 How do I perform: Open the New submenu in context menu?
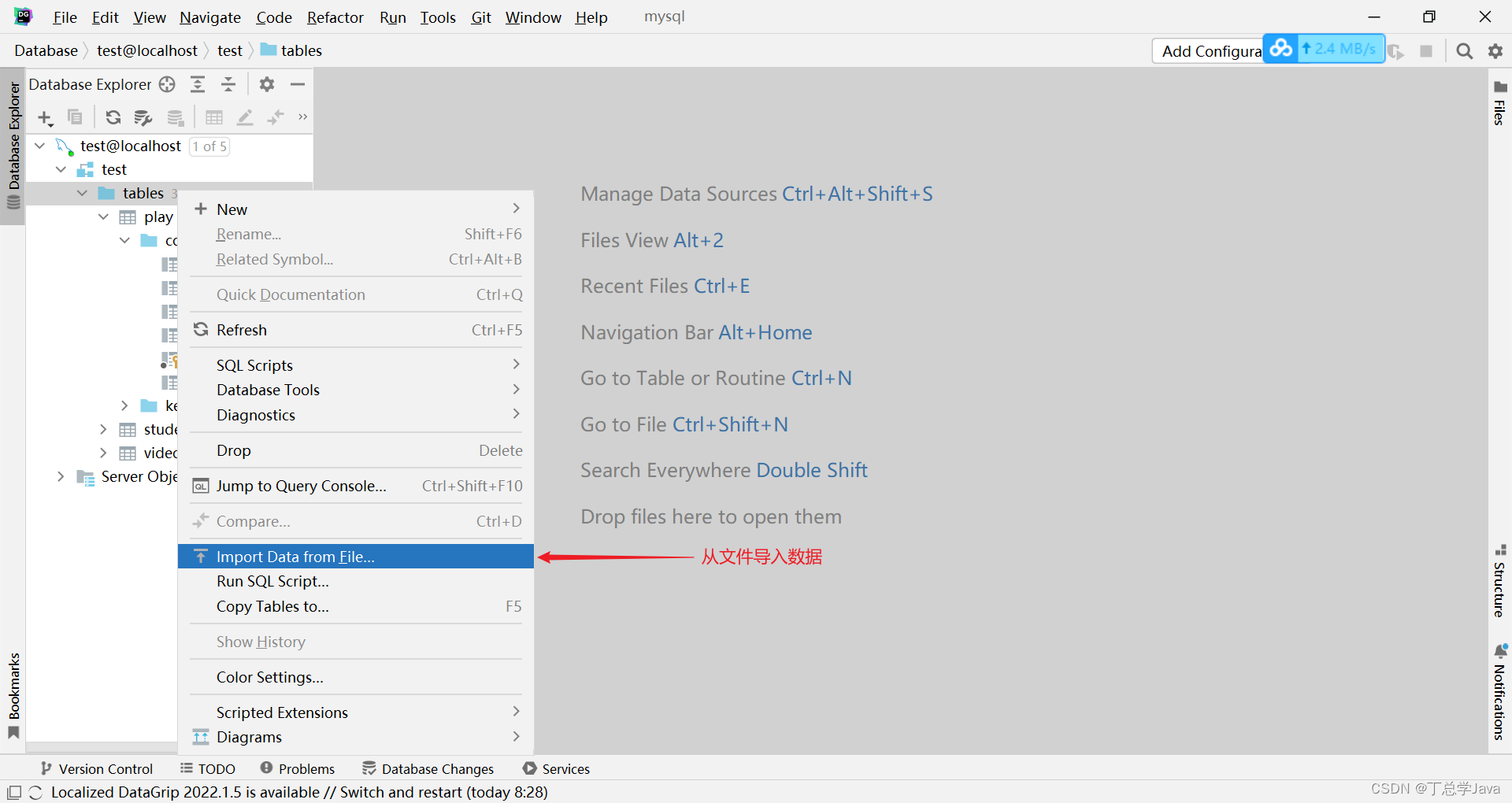tap(356, 209)
